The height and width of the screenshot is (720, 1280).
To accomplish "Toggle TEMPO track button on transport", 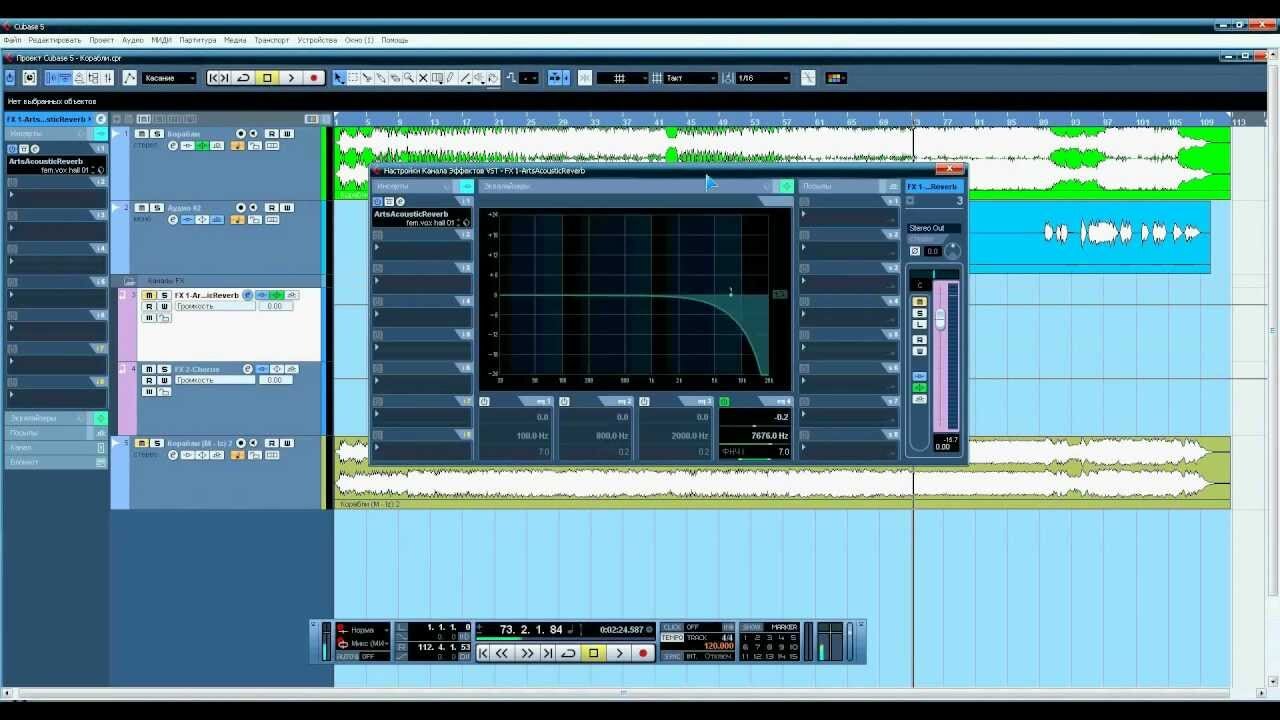I will (x=671, y=637).
